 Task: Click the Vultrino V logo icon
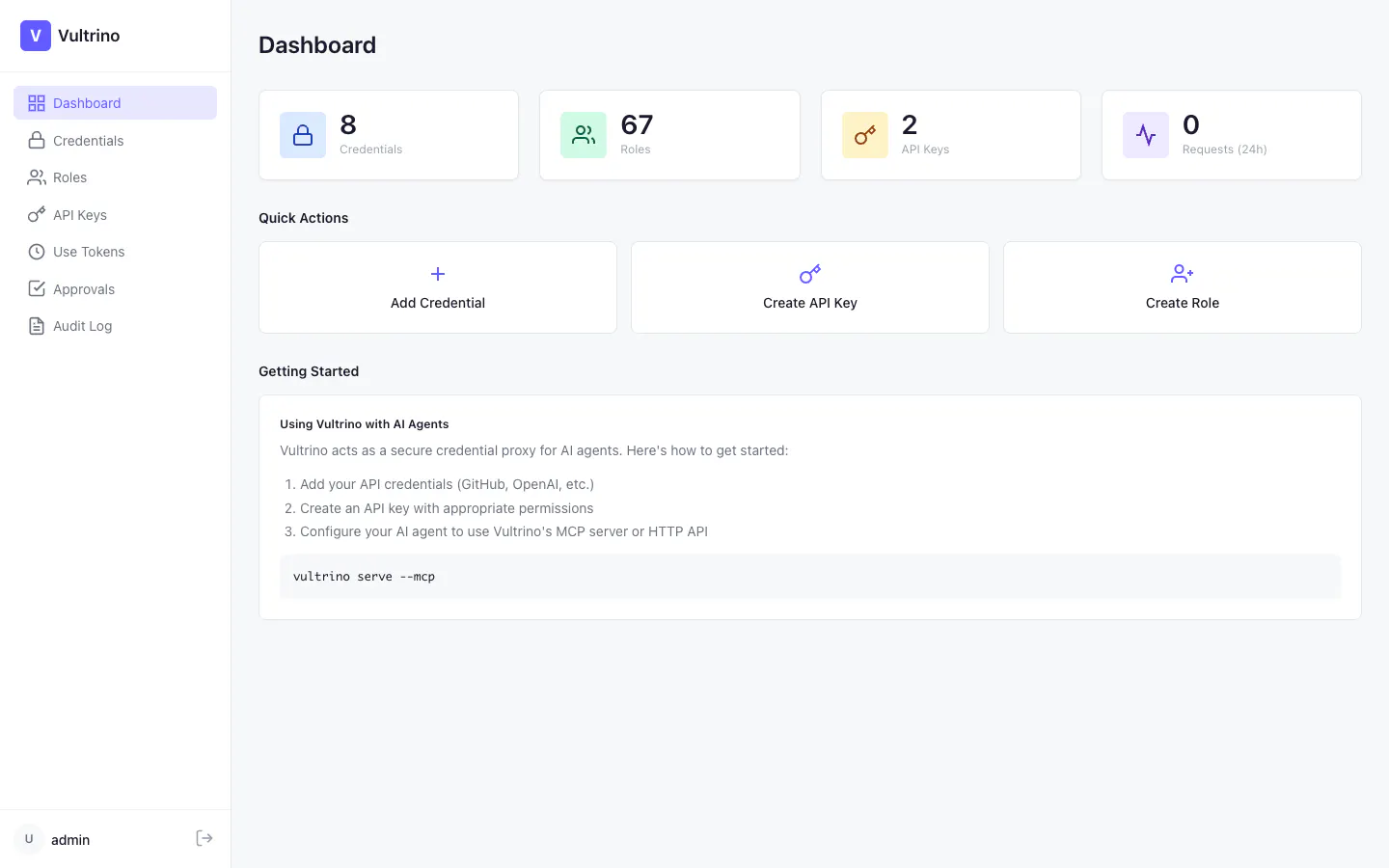pyautogui.click(x=36, y=36)
